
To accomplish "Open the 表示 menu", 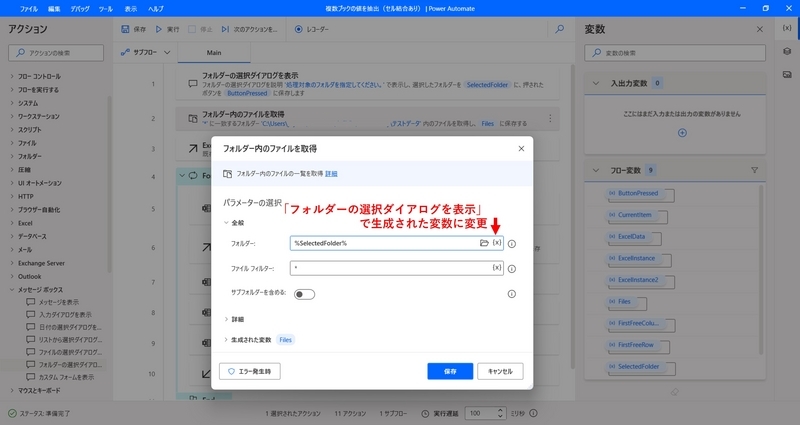I will coord(131,9).
